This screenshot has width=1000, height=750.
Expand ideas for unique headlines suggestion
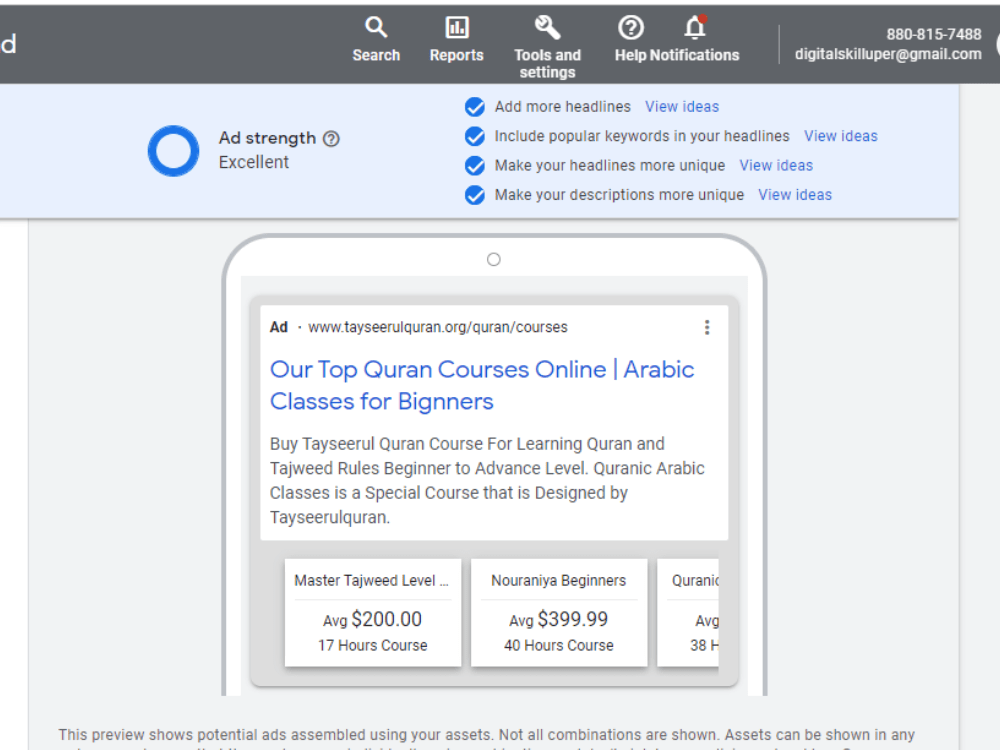point(776,165)
